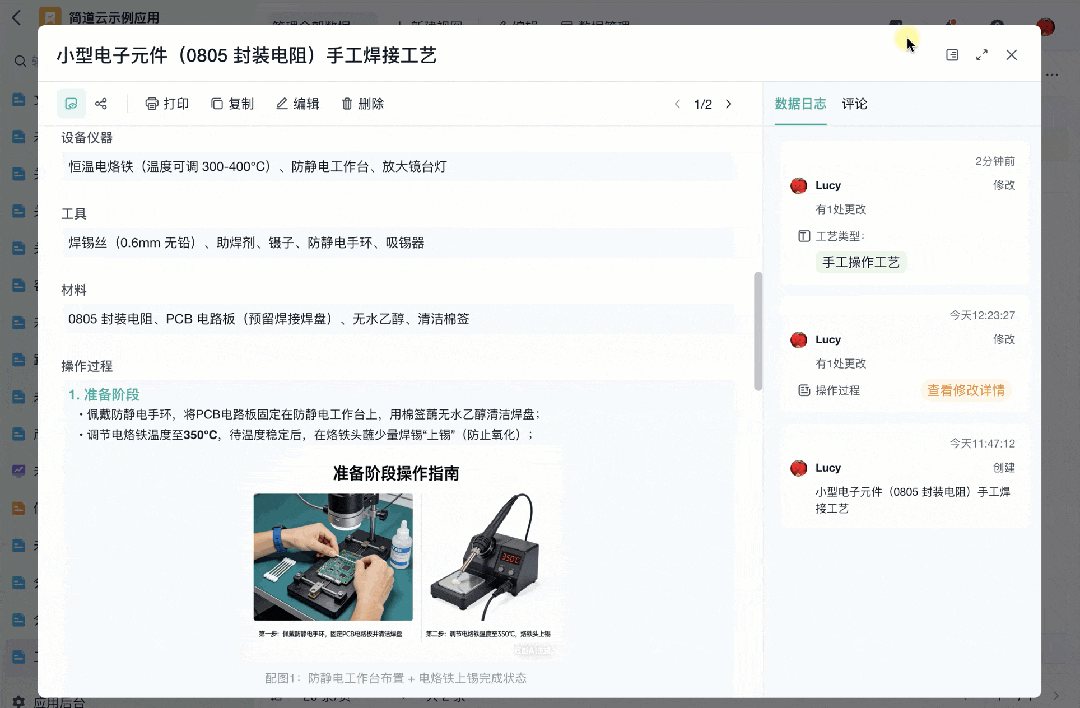Click the Lucy avatar in the 今天12:23:27 entry

click(x=798, y=340)
